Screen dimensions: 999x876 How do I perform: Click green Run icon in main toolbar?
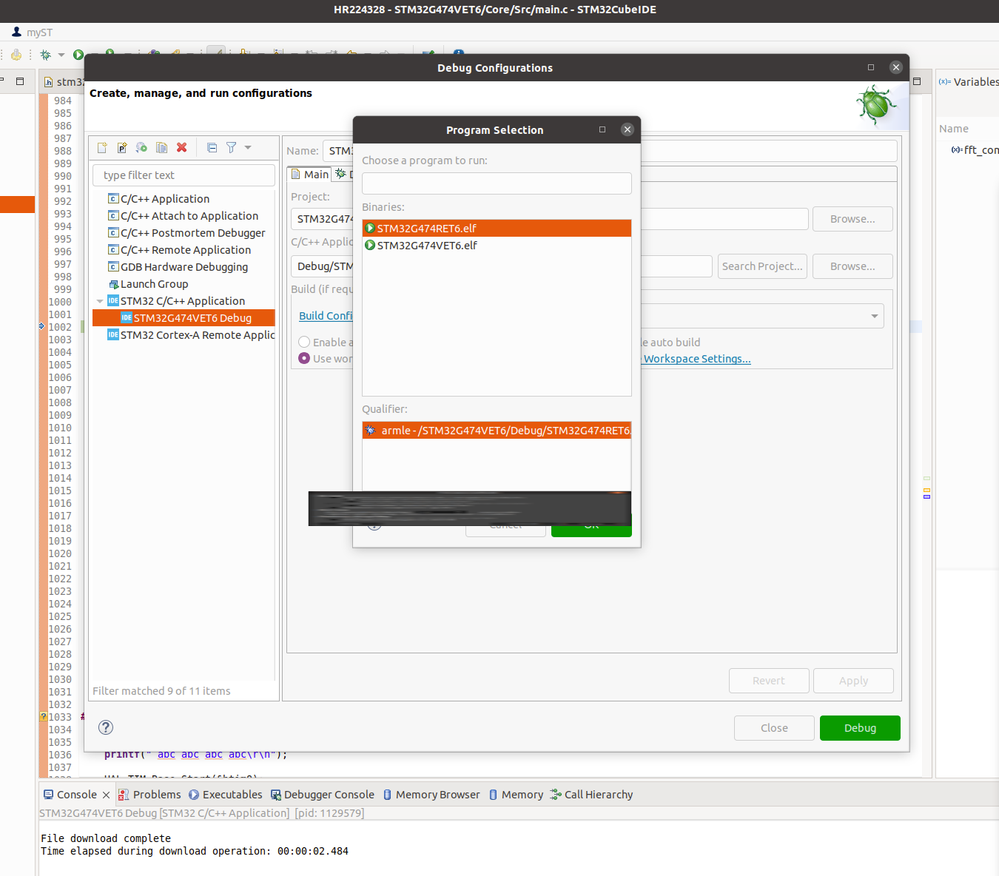78,55
